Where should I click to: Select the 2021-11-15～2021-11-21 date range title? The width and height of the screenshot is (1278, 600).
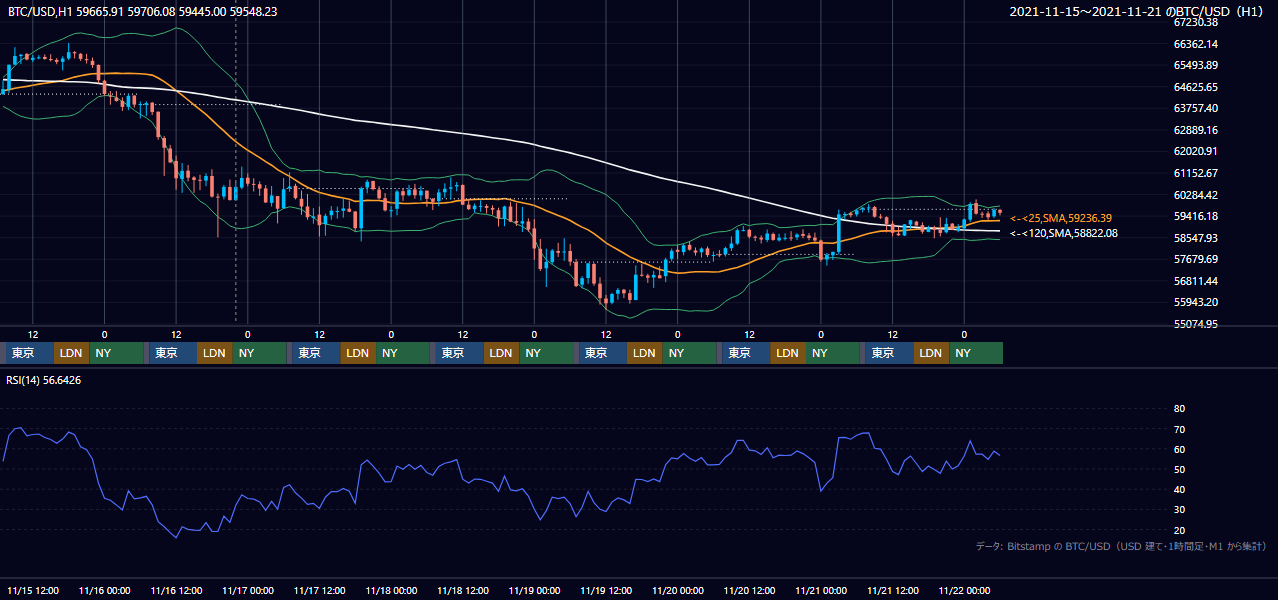tap(1138, 12)
